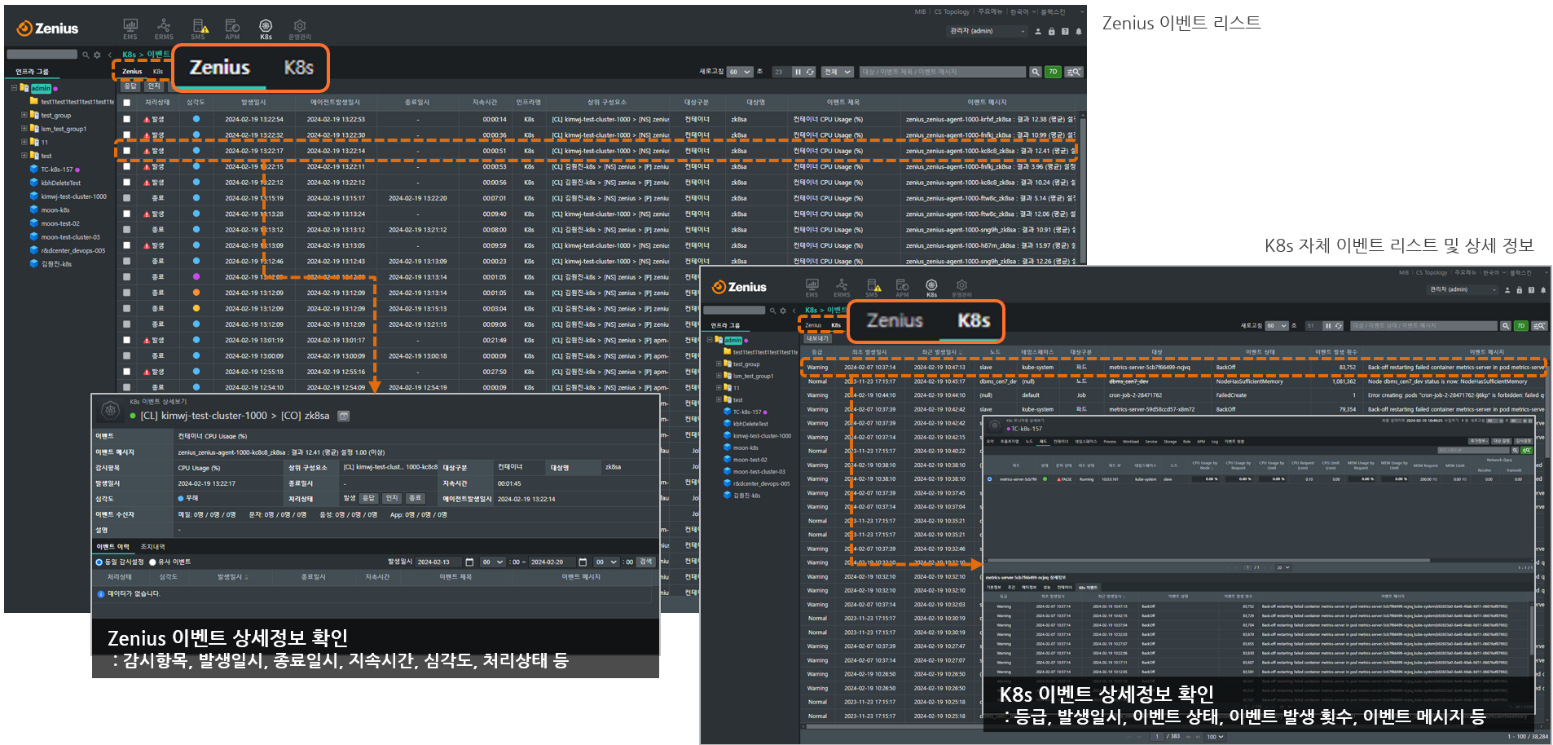Open the 한국어 language dropdown in the Zenius event list window
This screenshot has width=1553, height=745.
coord(1023,12)
